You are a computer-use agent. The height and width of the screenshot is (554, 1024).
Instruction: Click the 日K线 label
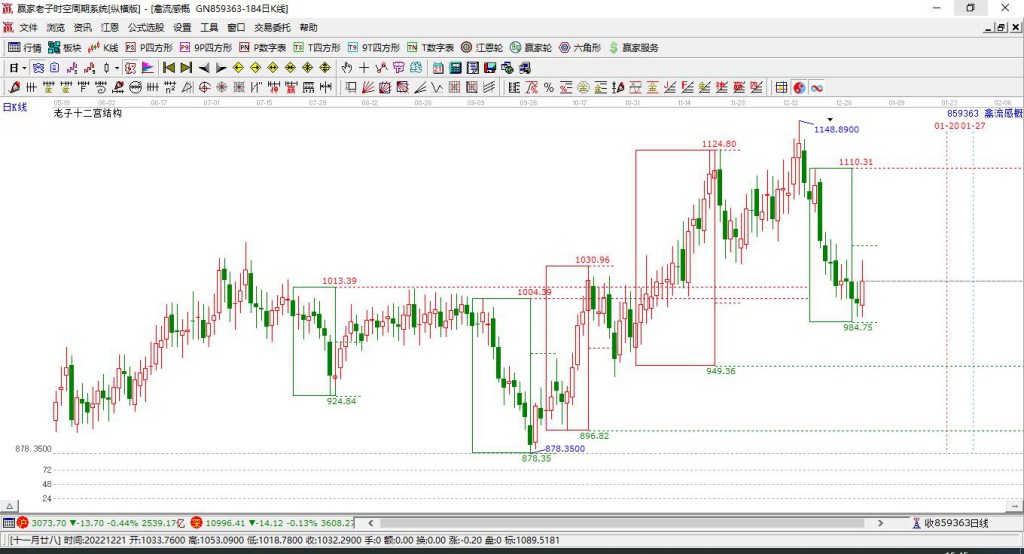14,107
